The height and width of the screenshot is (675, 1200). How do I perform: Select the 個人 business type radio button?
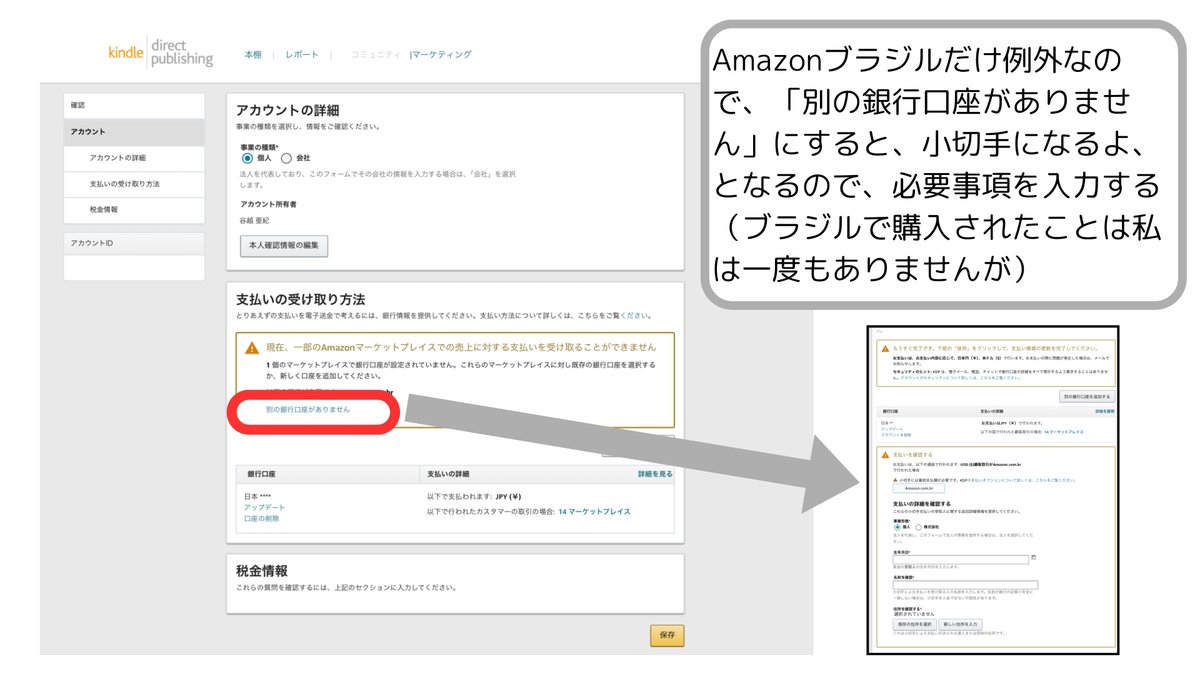247,158
